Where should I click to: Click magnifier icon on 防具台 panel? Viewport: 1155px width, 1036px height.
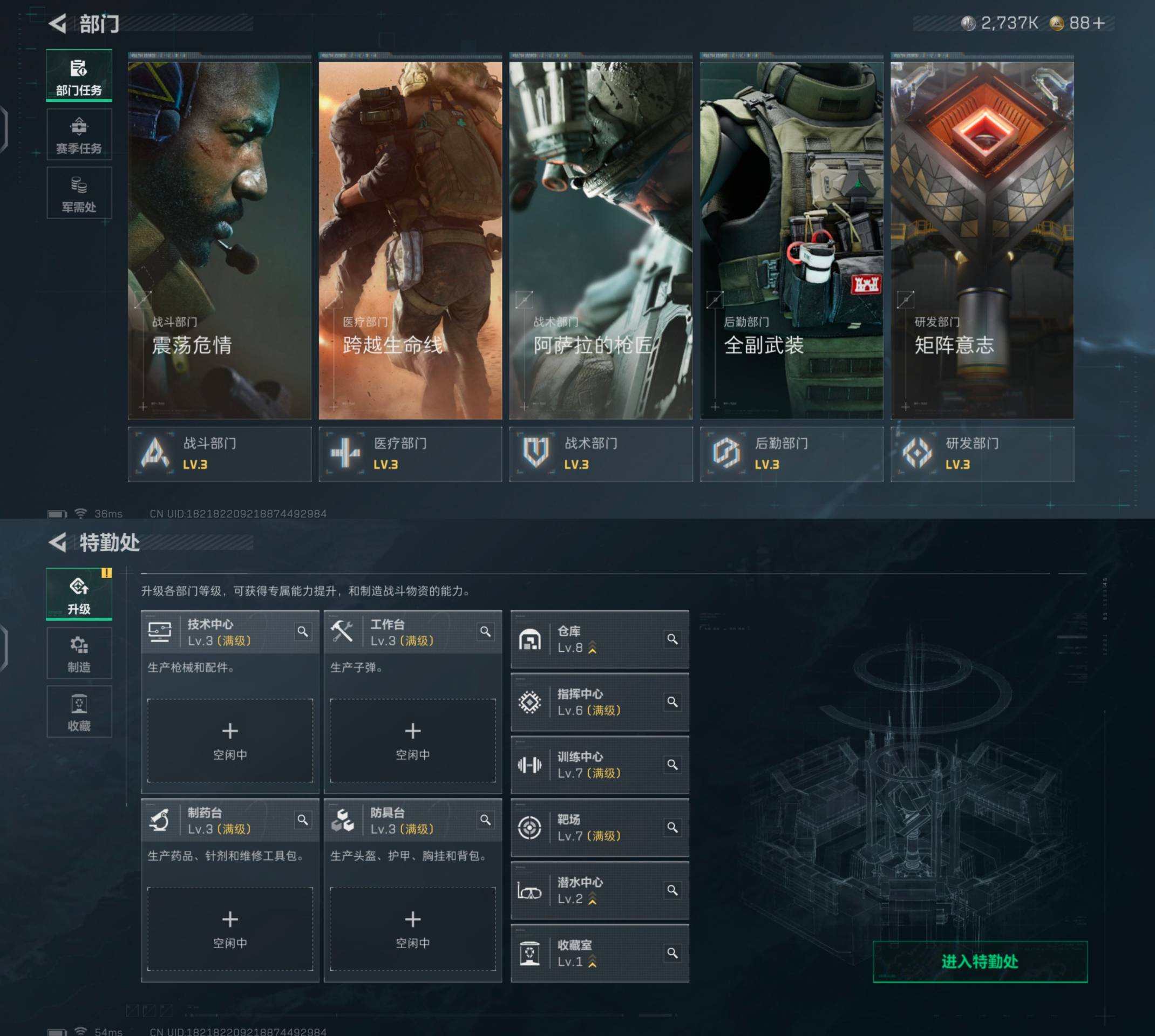point(486,820)
